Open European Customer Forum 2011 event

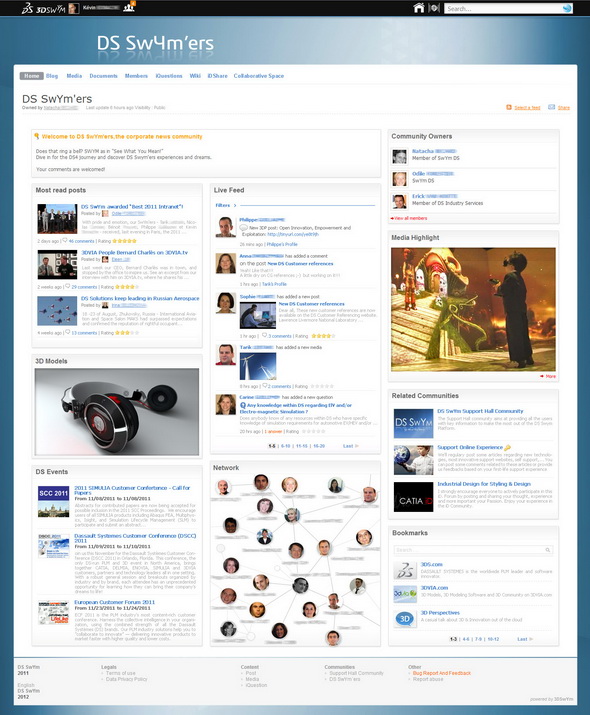click(x=114, y=602)
